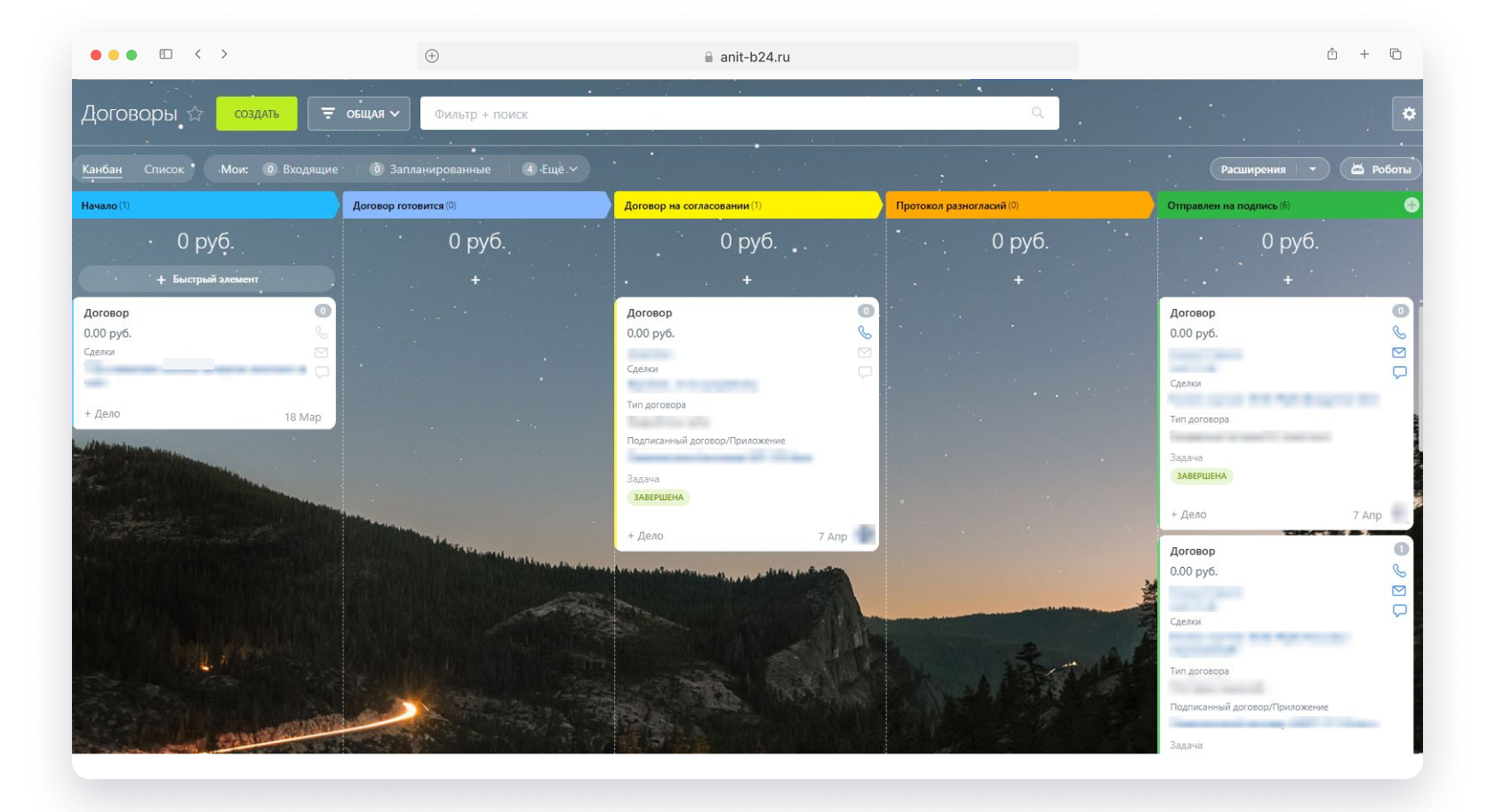Click the green plus on Отправлен на подпись stage
1495x812 pixels.
click(1411, 205)
